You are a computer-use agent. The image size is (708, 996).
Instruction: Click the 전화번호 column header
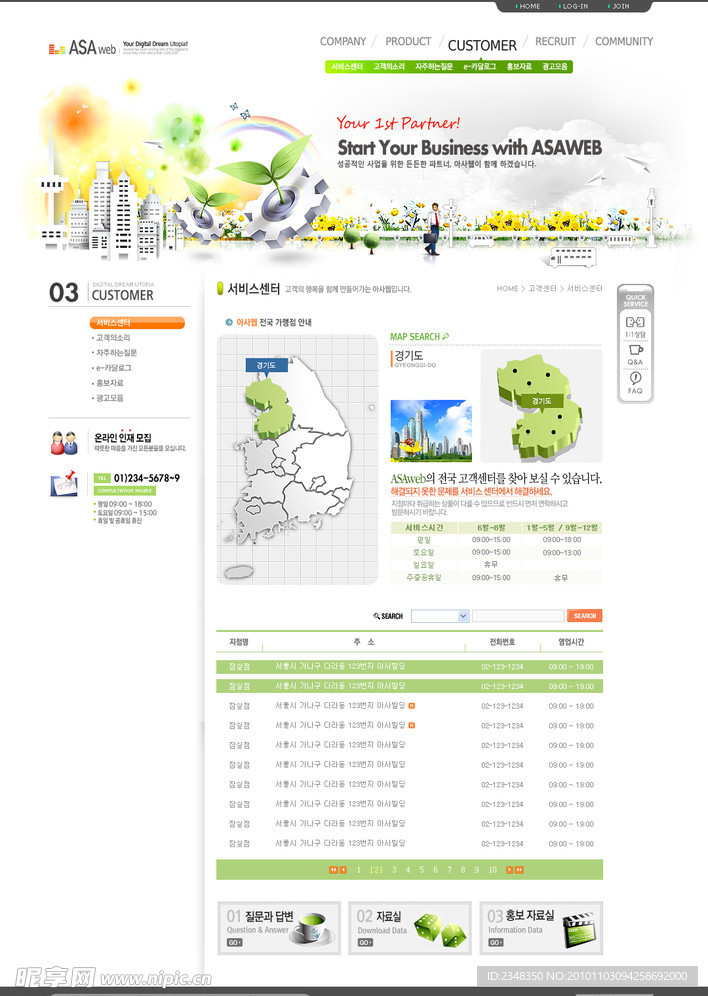(x=502, y=642)
